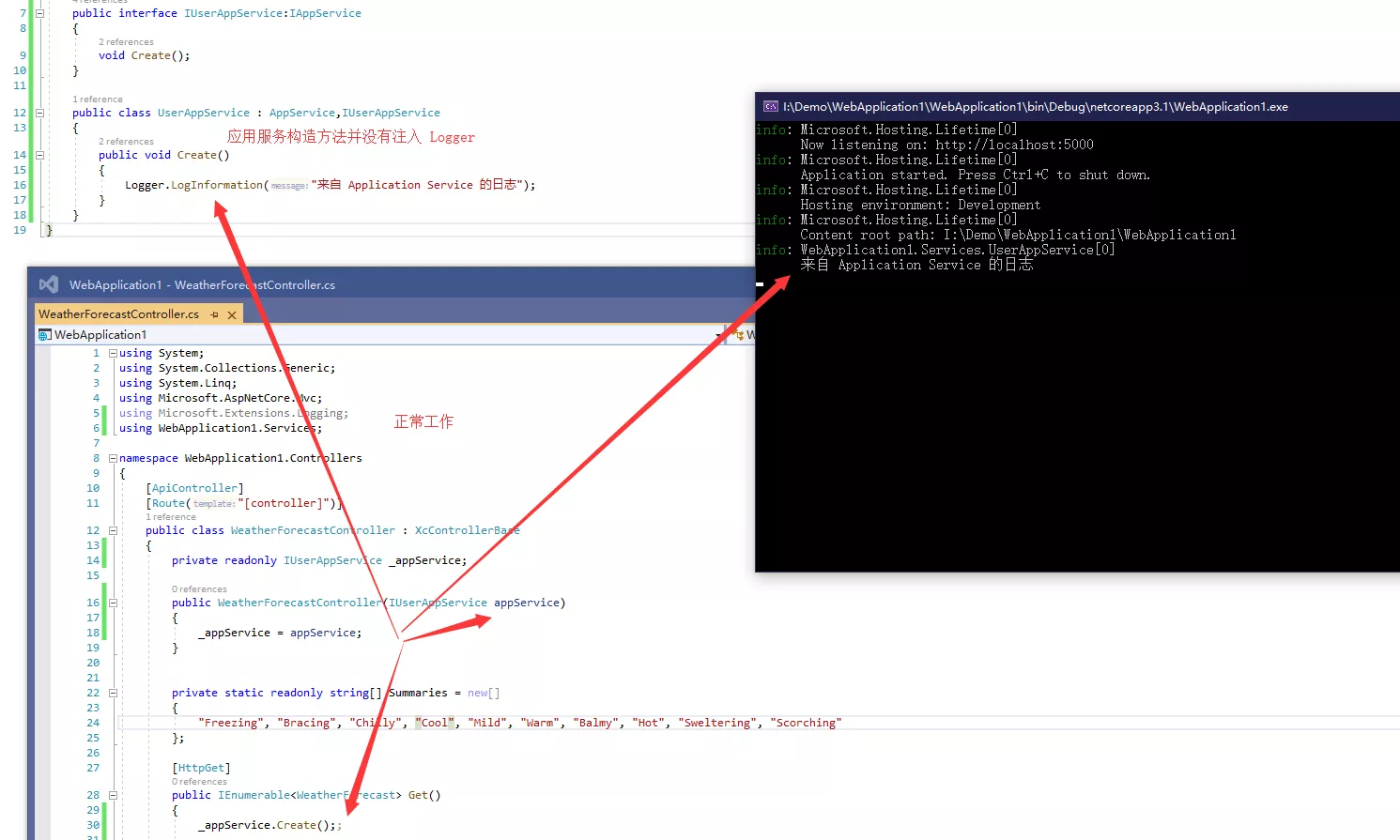1400x840 pixels.
Task: Click the console window icon in title bar
Action: (770, 107)
